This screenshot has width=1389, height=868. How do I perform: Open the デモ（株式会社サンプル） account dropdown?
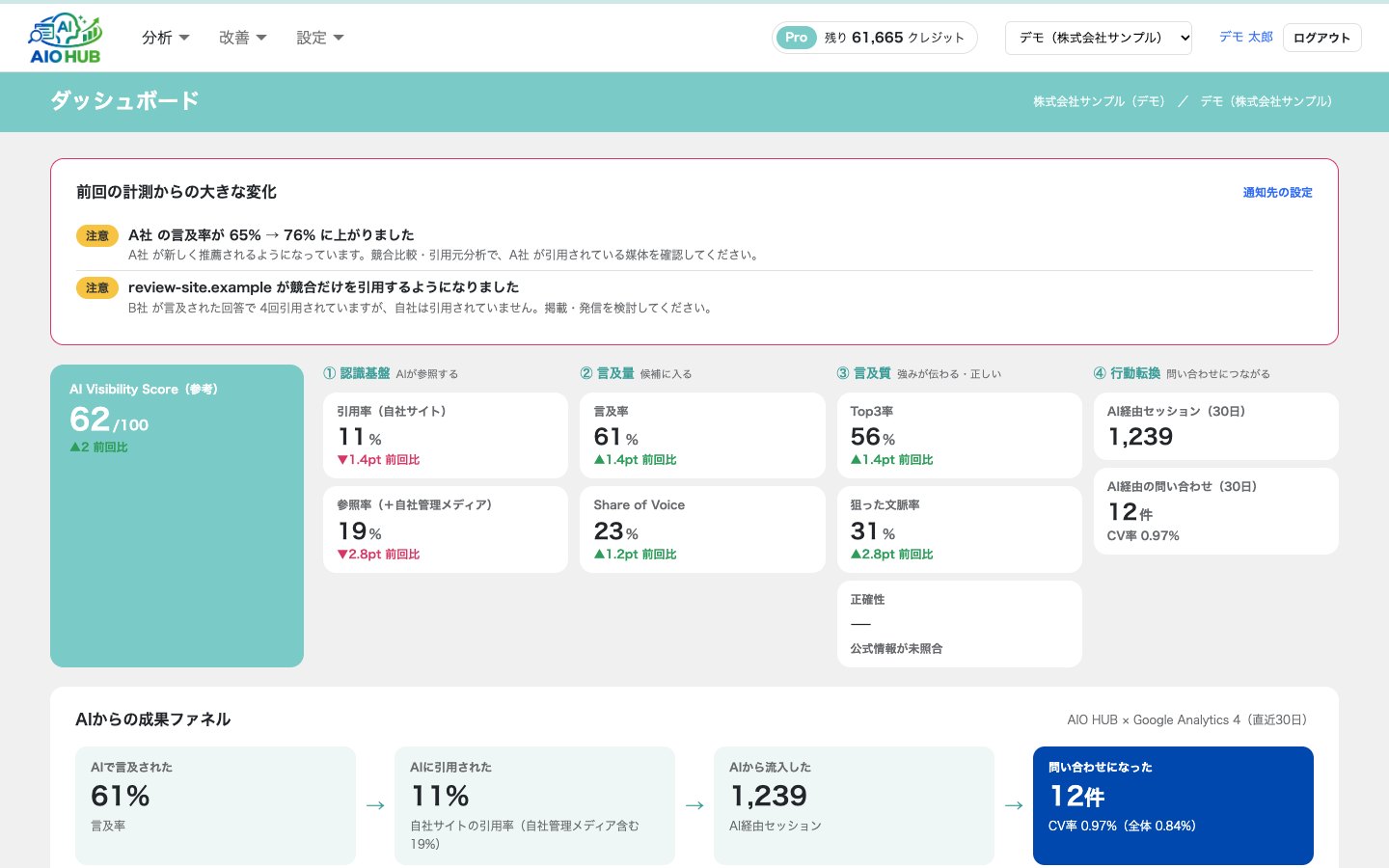pyautogui.click(x=1099, y=38)
